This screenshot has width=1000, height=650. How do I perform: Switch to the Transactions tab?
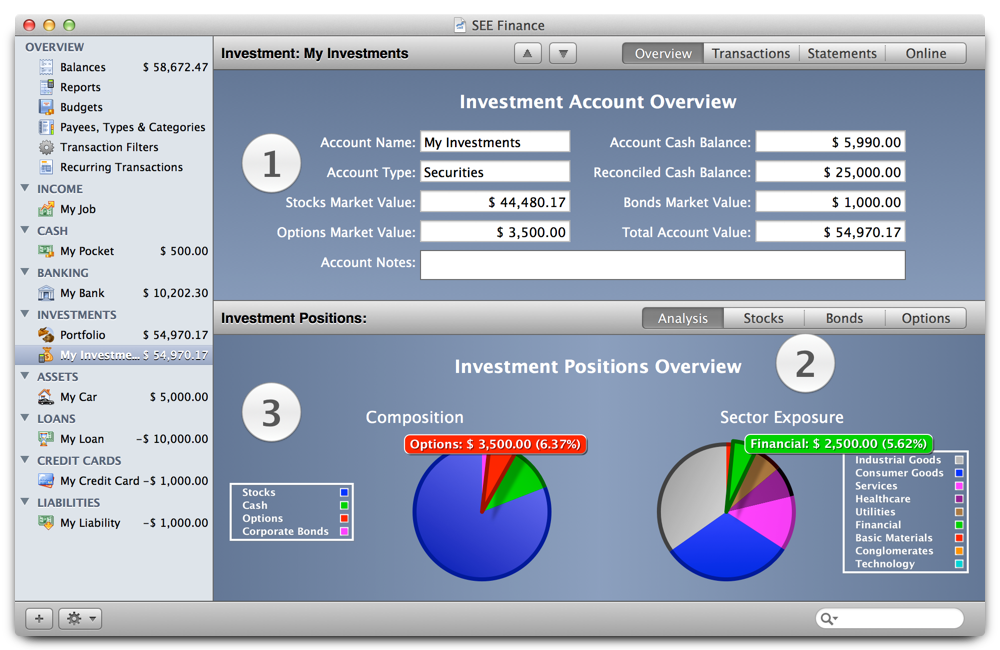[x=751, y=53]
